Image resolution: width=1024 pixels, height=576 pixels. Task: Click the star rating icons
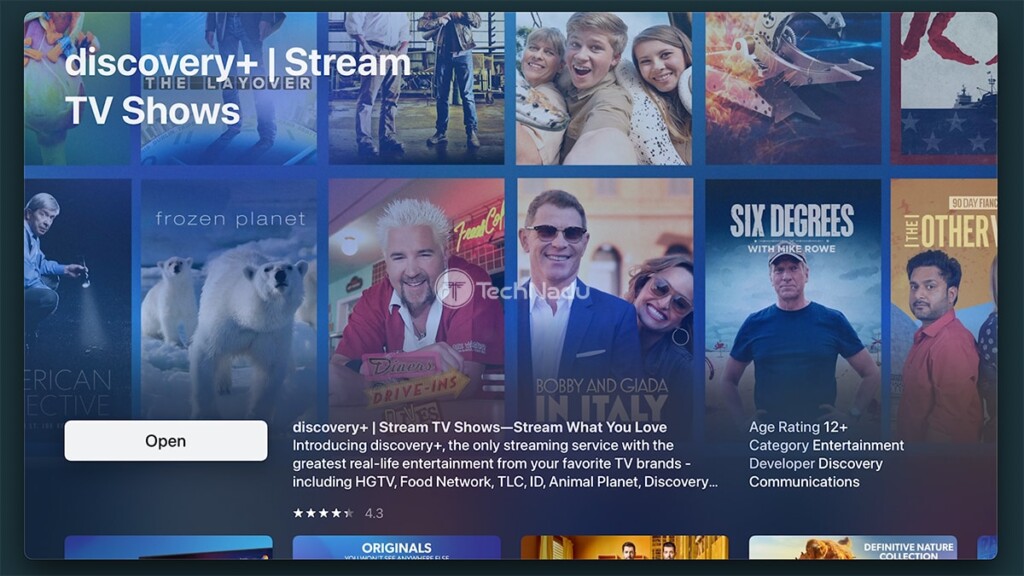click(323, 513)
